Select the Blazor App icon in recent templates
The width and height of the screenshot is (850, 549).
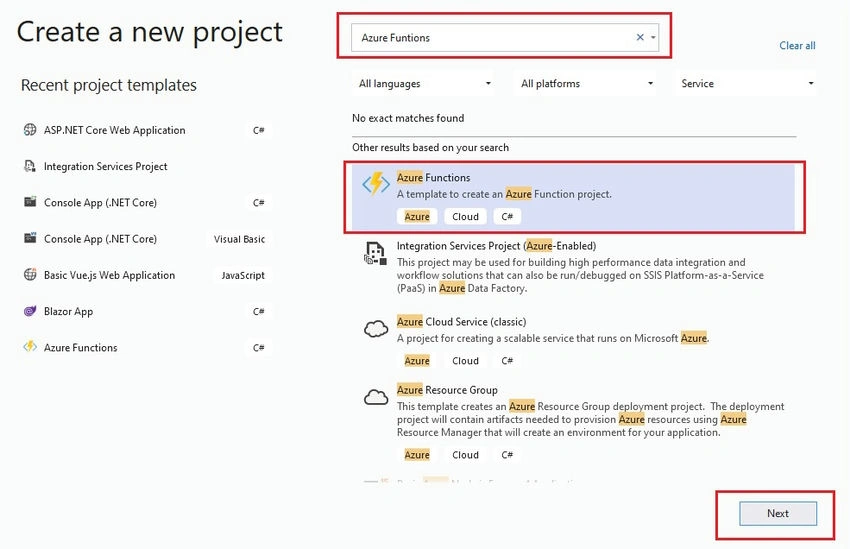30,311
